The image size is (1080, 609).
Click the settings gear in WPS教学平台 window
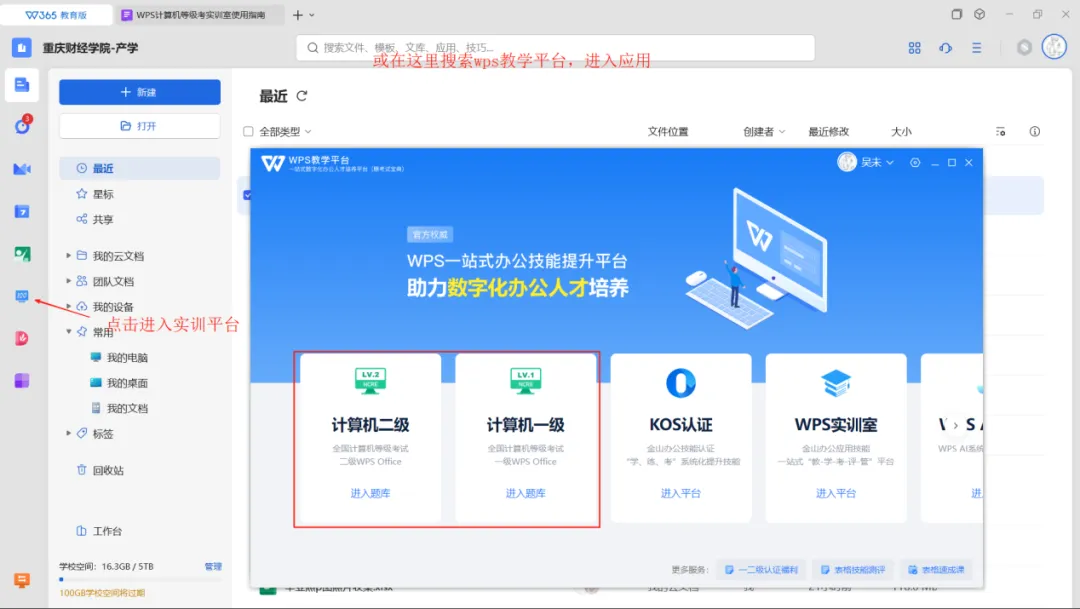click(915, 163)
